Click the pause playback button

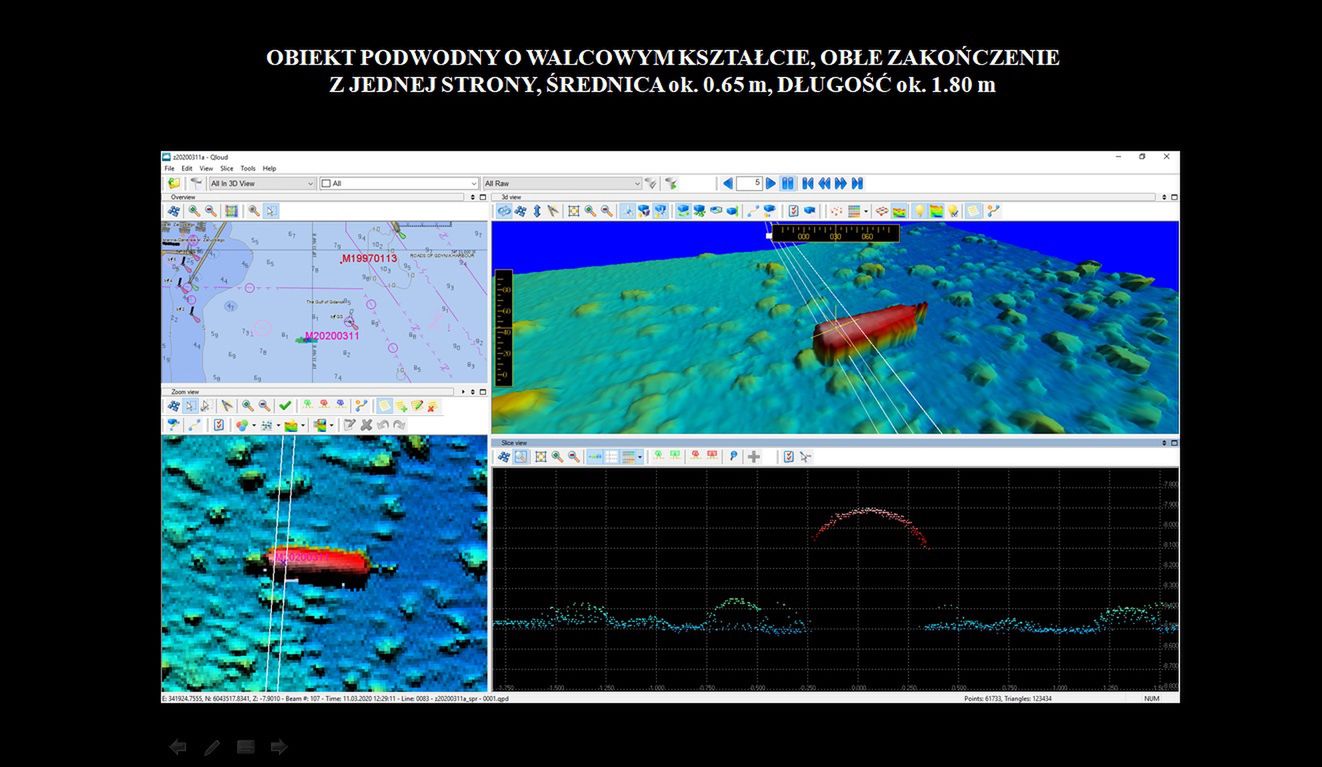click(x=788, y=183)
